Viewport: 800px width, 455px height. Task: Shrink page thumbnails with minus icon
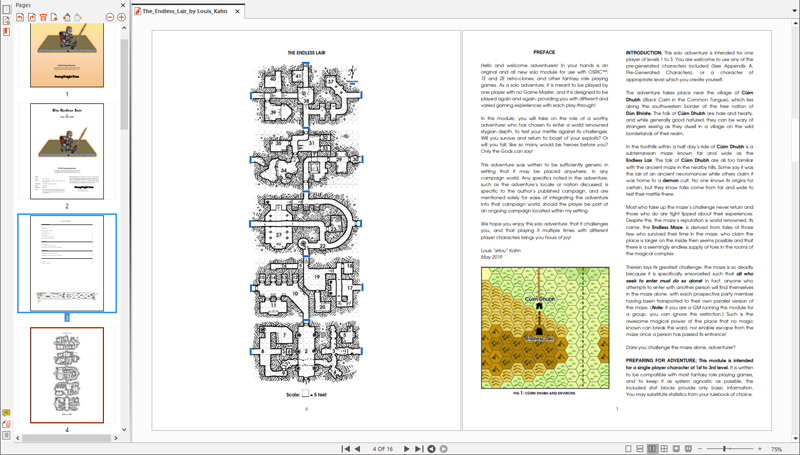coord(110,17)
